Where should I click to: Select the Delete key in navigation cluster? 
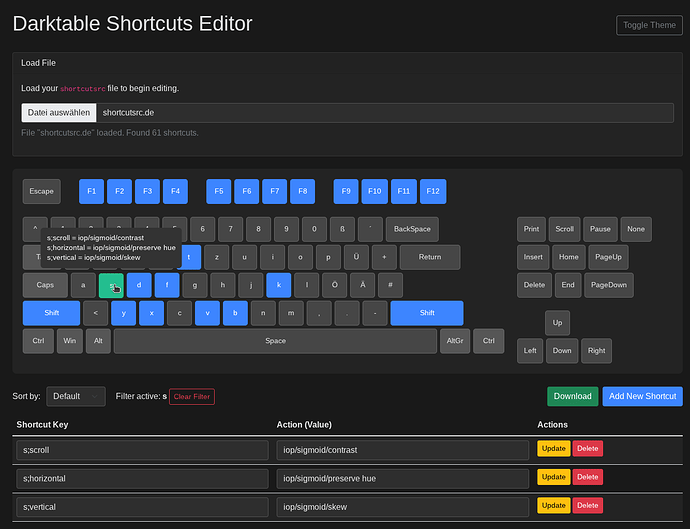(534, 285)
